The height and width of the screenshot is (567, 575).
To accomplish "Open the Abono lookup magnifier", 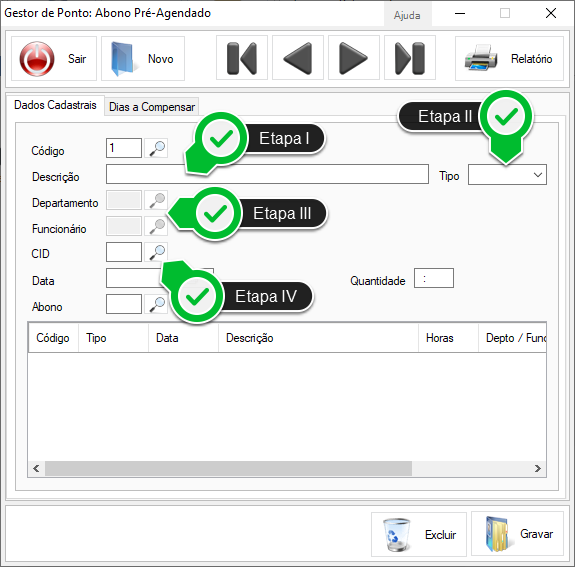I will point(156,304).
